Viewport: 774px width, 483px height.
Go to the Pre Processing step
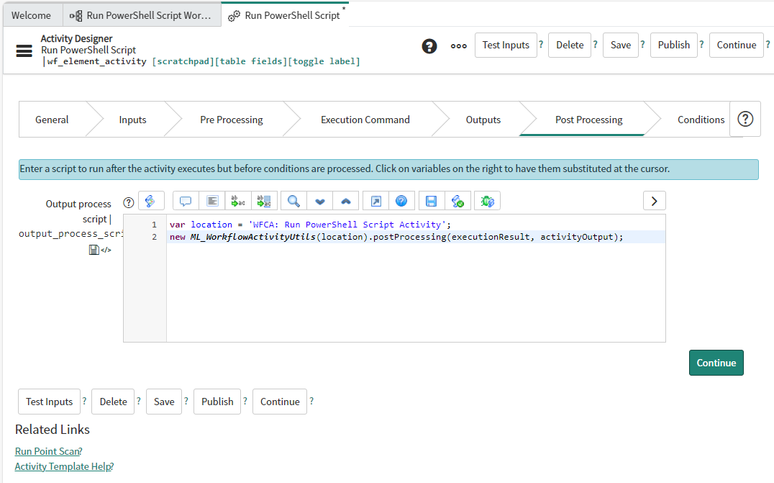point(232,120)
